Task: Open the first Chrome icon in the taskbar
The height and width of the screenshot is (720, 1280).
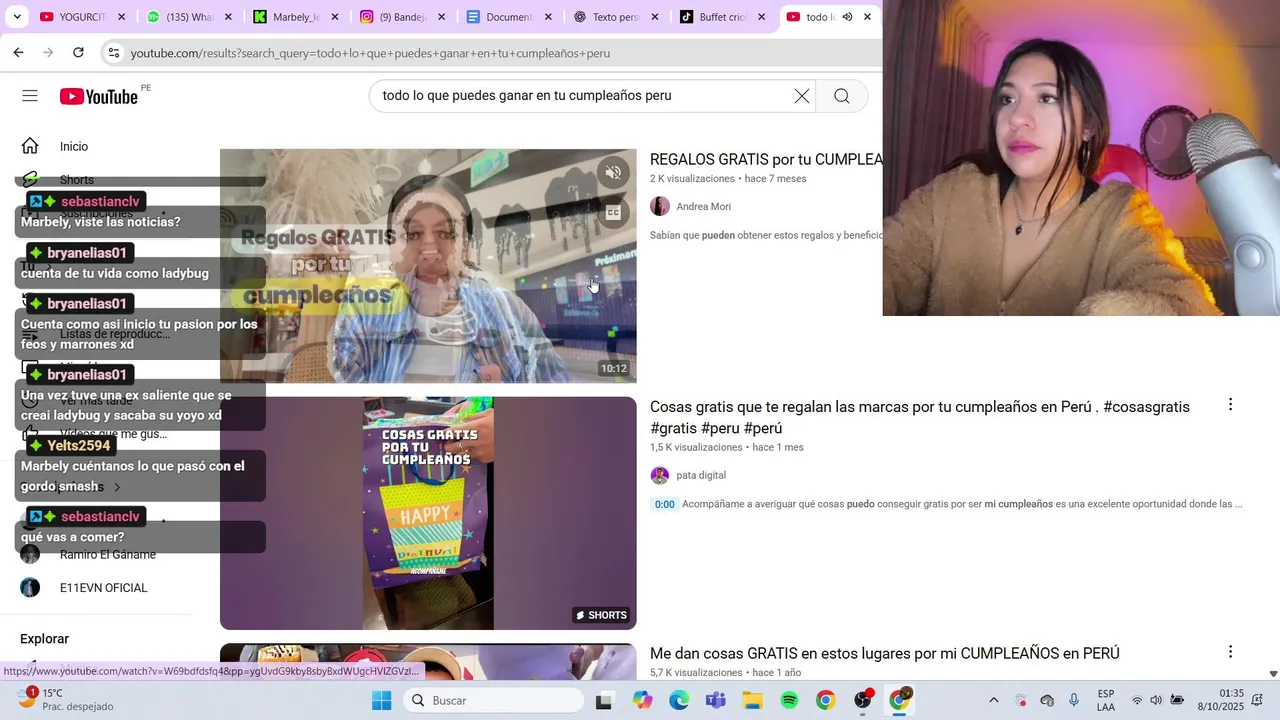Action: click(825, 700)
